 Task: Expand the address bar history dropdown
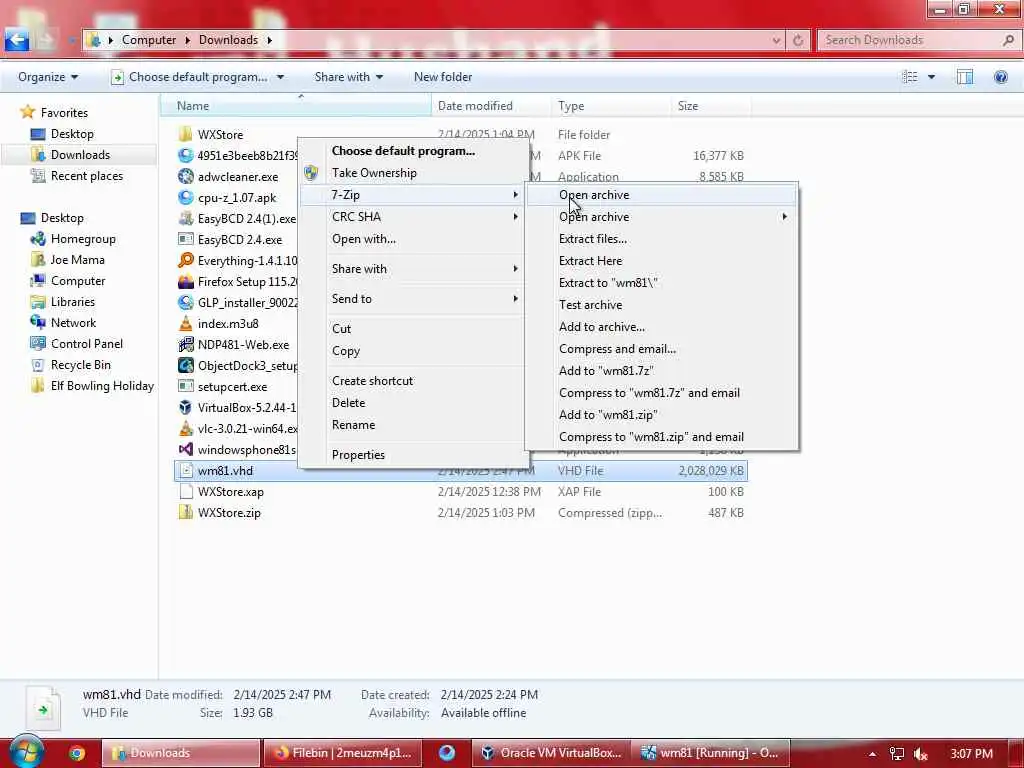tap(776, 40)
